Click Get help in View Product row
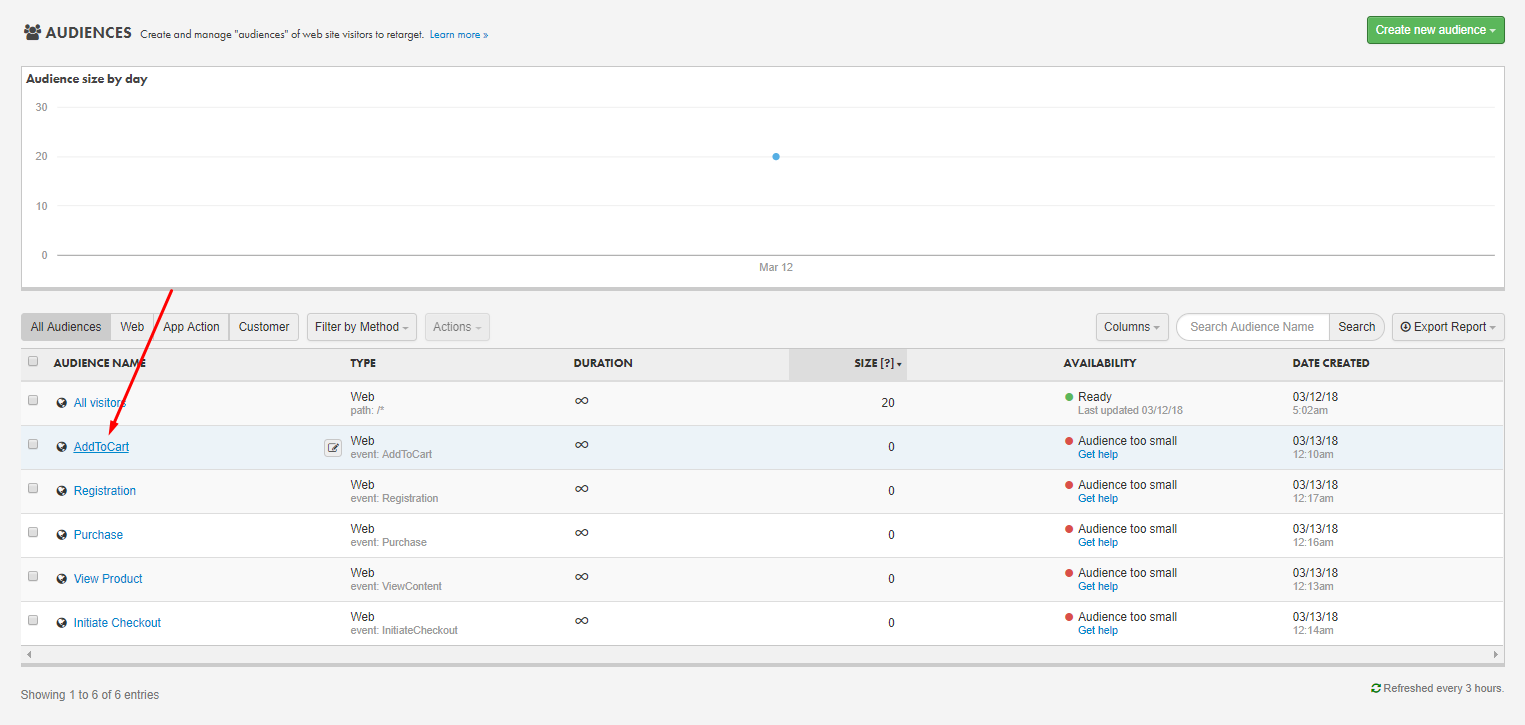The image size is (1525, 725). pos(1098,587)
